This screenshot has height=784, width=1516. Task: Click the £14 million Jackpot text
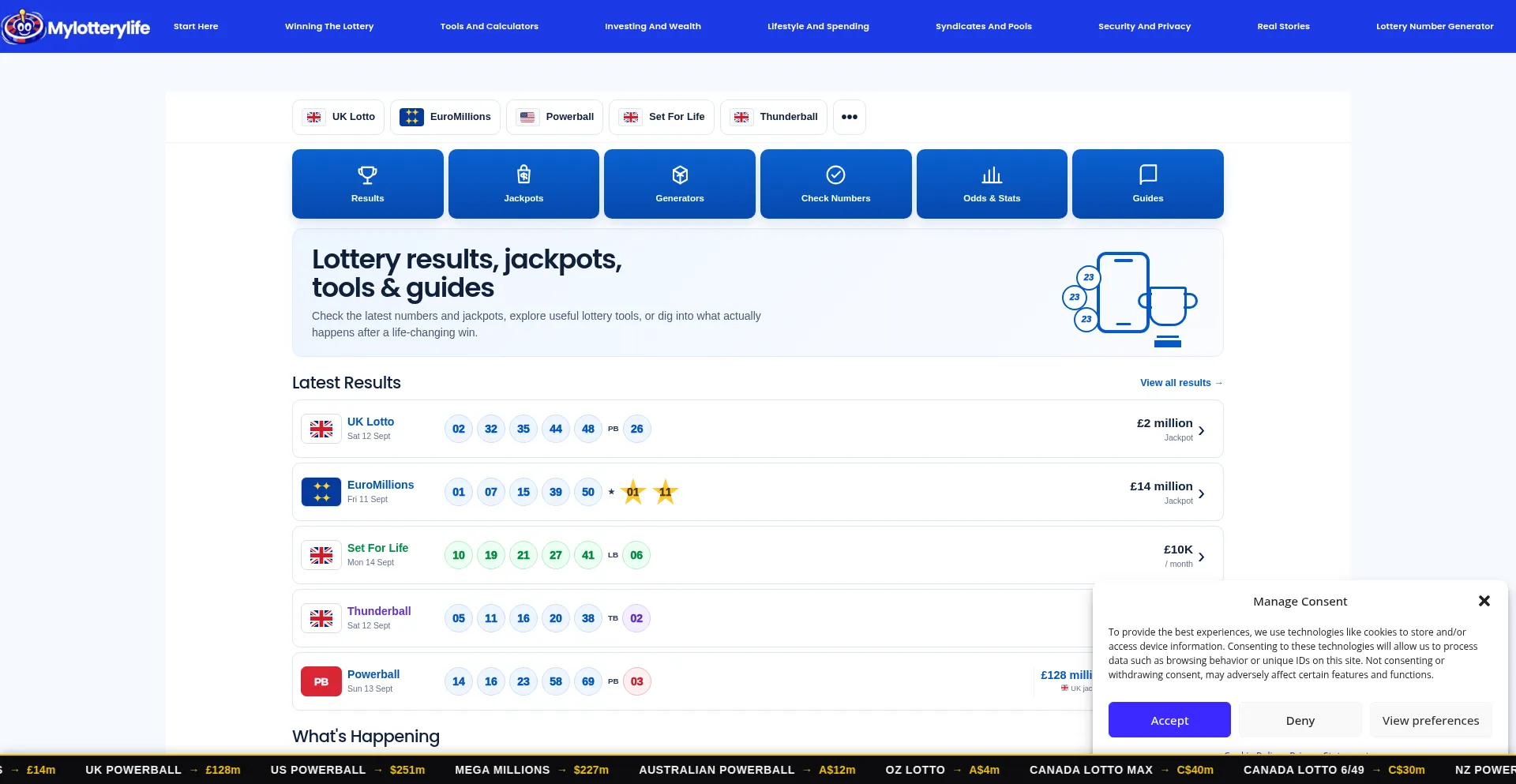click(1161, 493)
